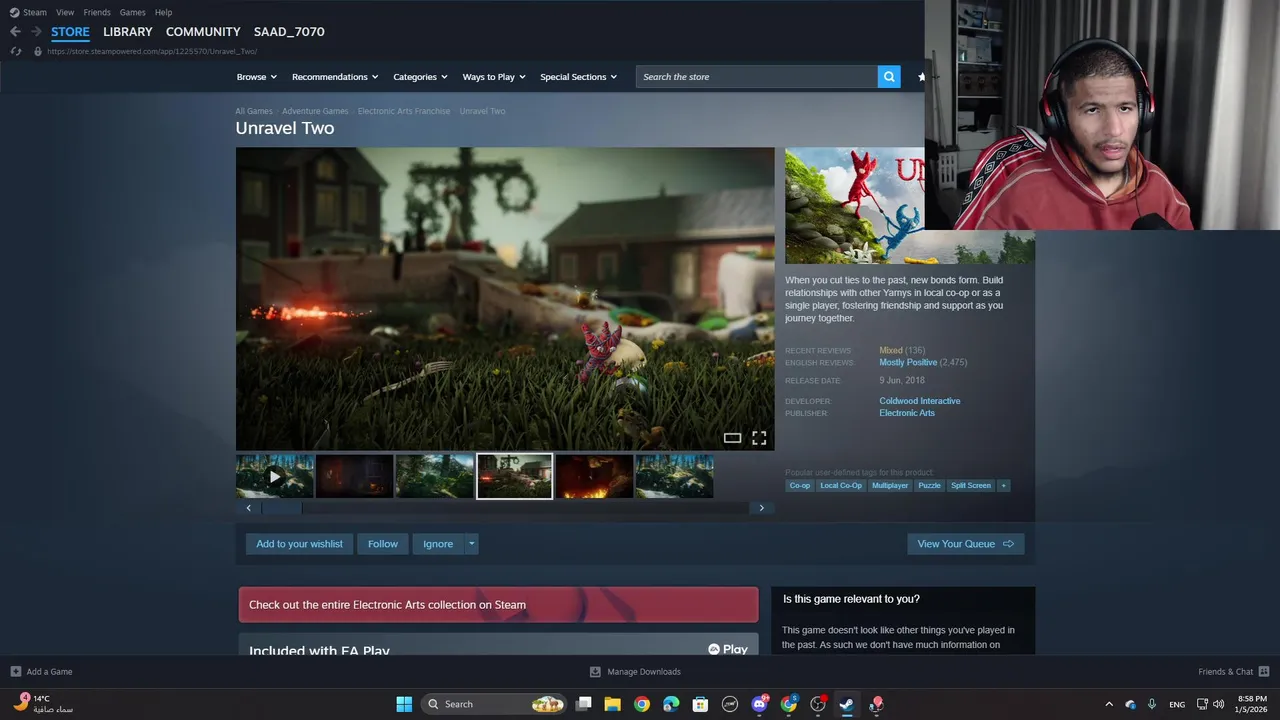The width and height of the screenshot is (1280, 720).
Task: Open the Mostly Positive reviews link
Action: tap(908, 362)
